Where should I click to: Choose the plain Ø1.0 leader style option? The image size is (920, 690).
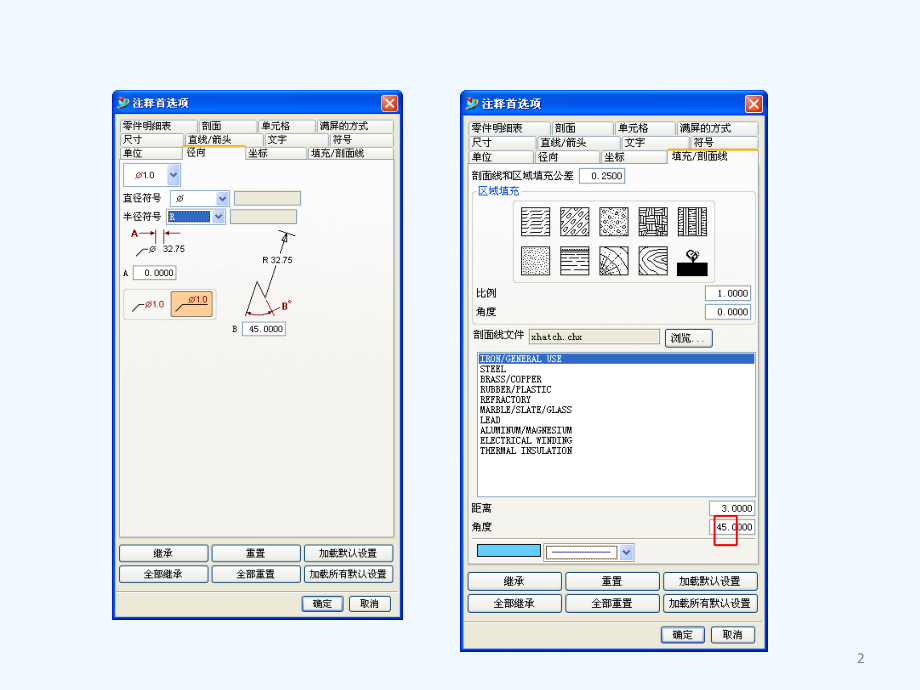tap(147, 304)
